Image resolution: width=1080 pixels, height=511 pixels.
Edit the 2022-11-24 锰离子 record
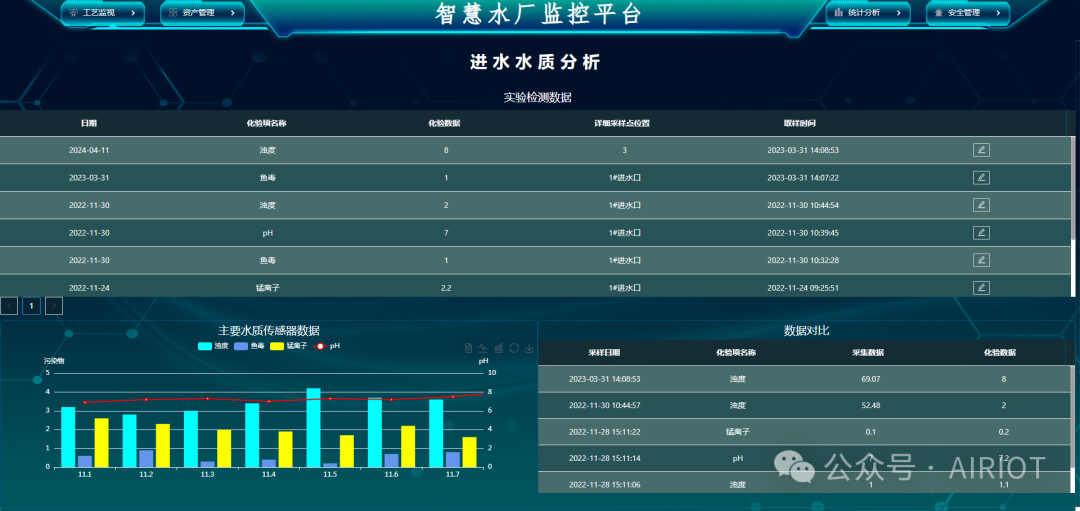tap(982, 287)
